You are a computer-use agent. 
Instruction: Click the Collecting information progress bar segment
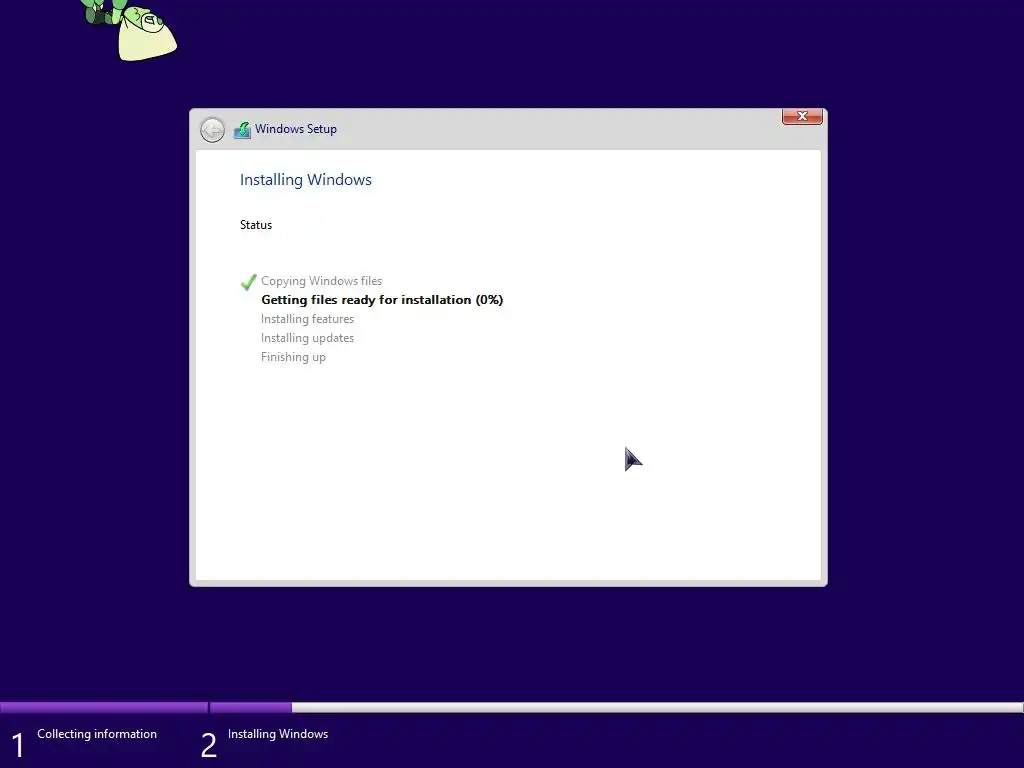(x=104, y=707)
